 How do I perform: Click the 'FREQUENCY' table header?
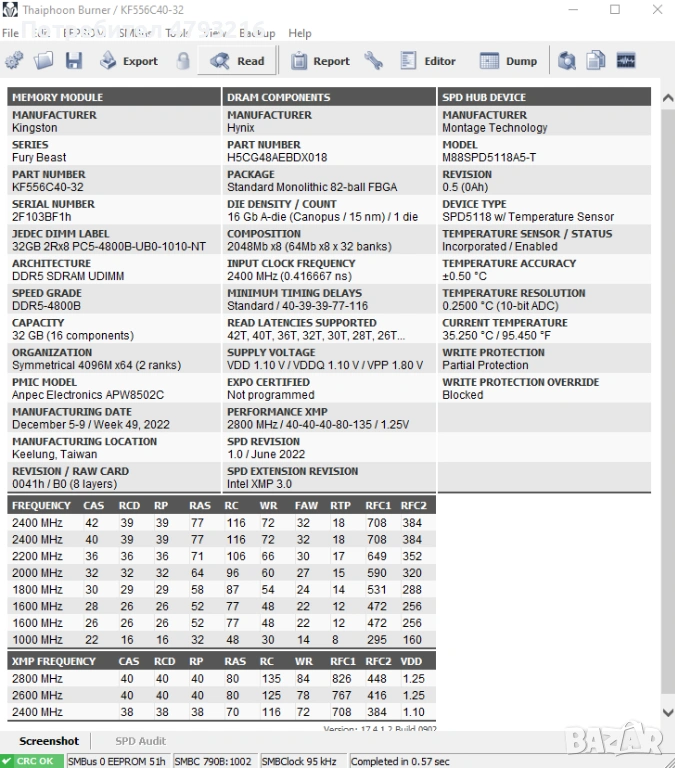tap(41, 505)
